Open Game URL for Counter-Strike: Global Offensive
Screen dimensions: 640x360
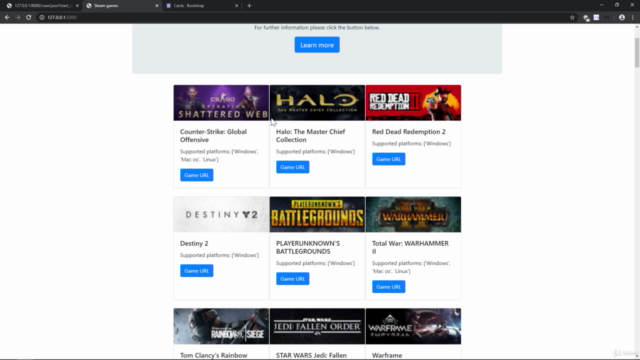point(197,175)
